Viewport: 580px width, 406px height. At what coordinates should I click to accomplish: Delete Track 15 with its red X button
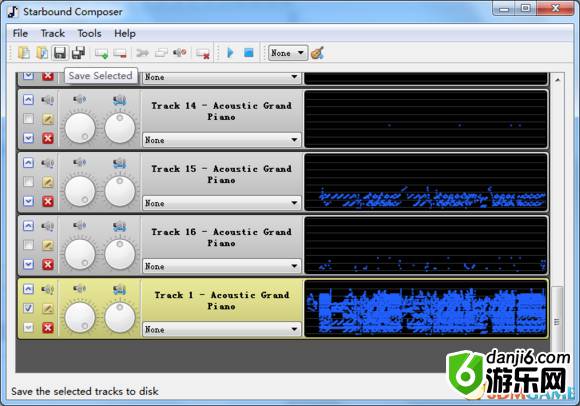tap(48, 202)
